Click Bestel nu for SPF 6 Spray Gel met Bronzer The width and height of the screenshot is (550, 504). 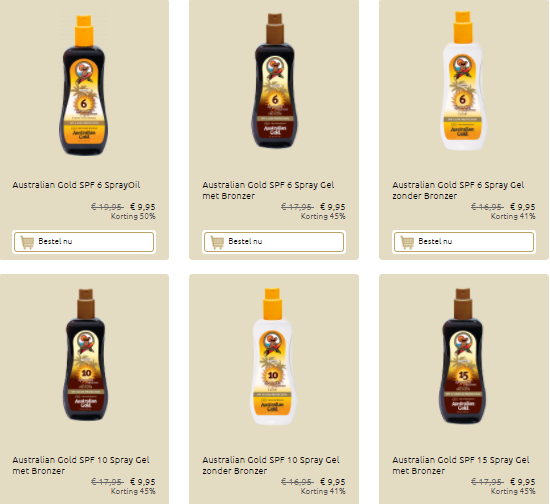tap(274, 242)
